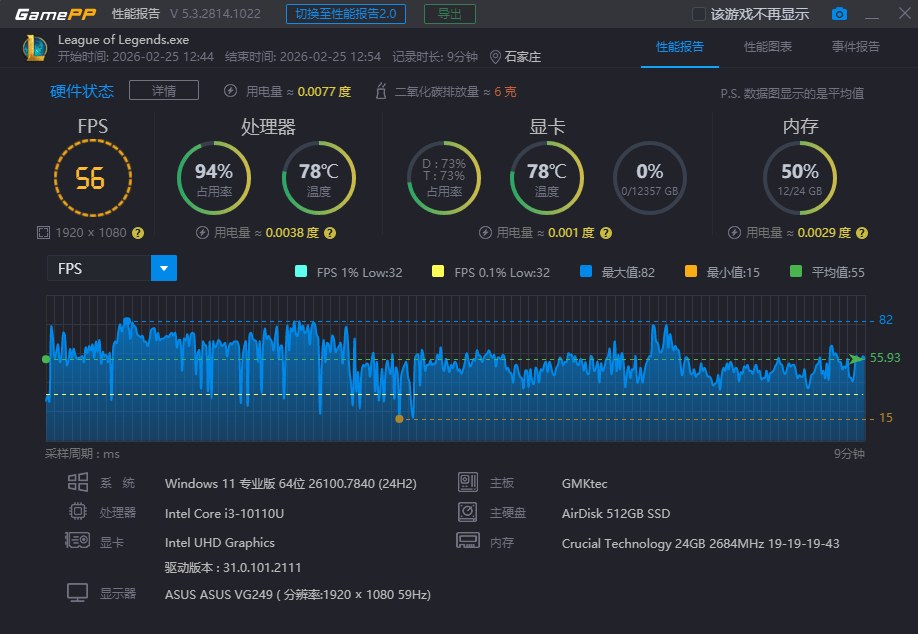Image resolution: width=918 pixels, height=634 pixels.
Task: Click the orange minimum FPS marker on the graph
Action: 400,419
